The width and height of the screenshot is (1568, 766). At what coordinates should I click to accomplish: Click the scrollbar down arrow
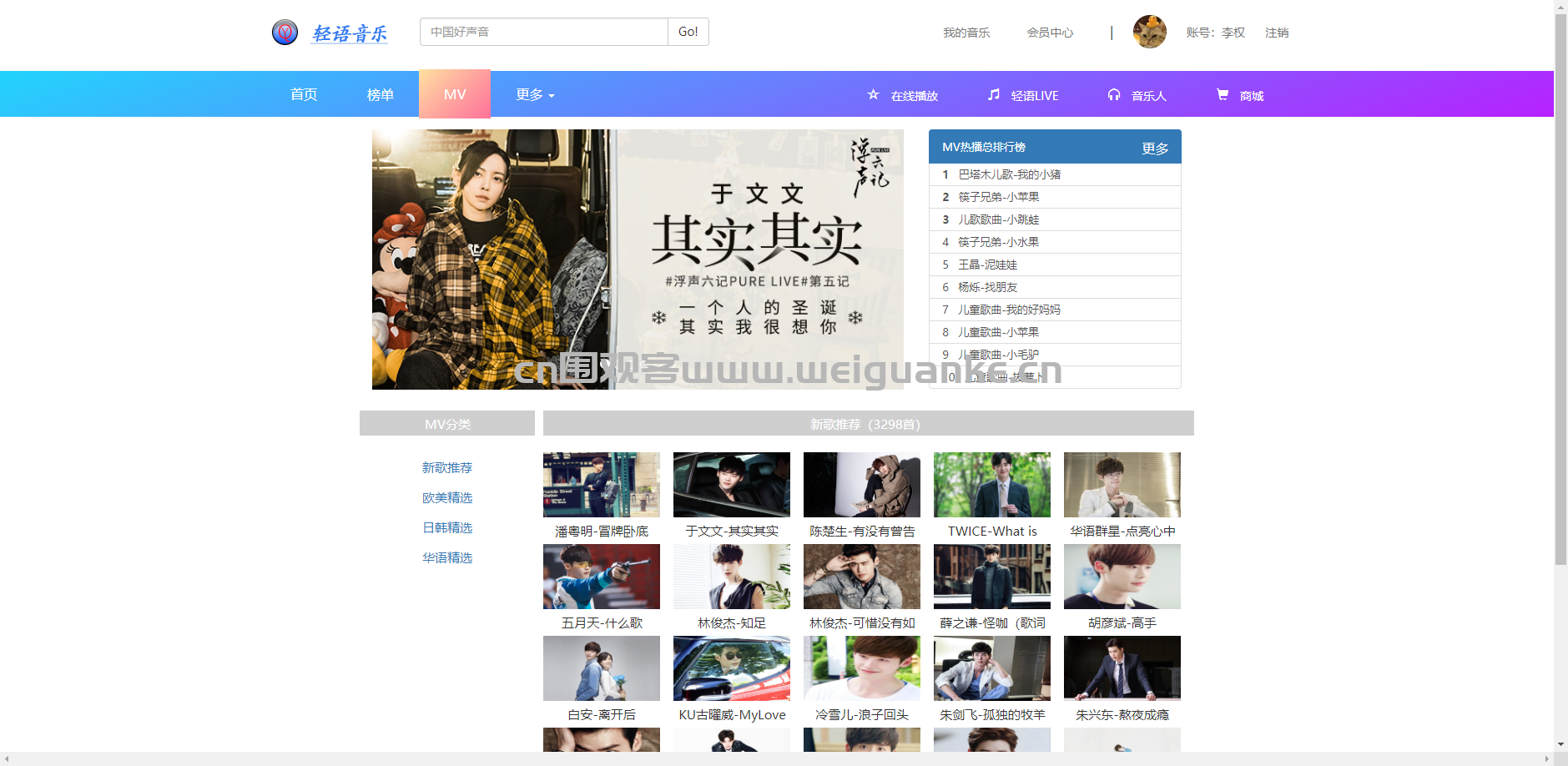[1560, 744]
